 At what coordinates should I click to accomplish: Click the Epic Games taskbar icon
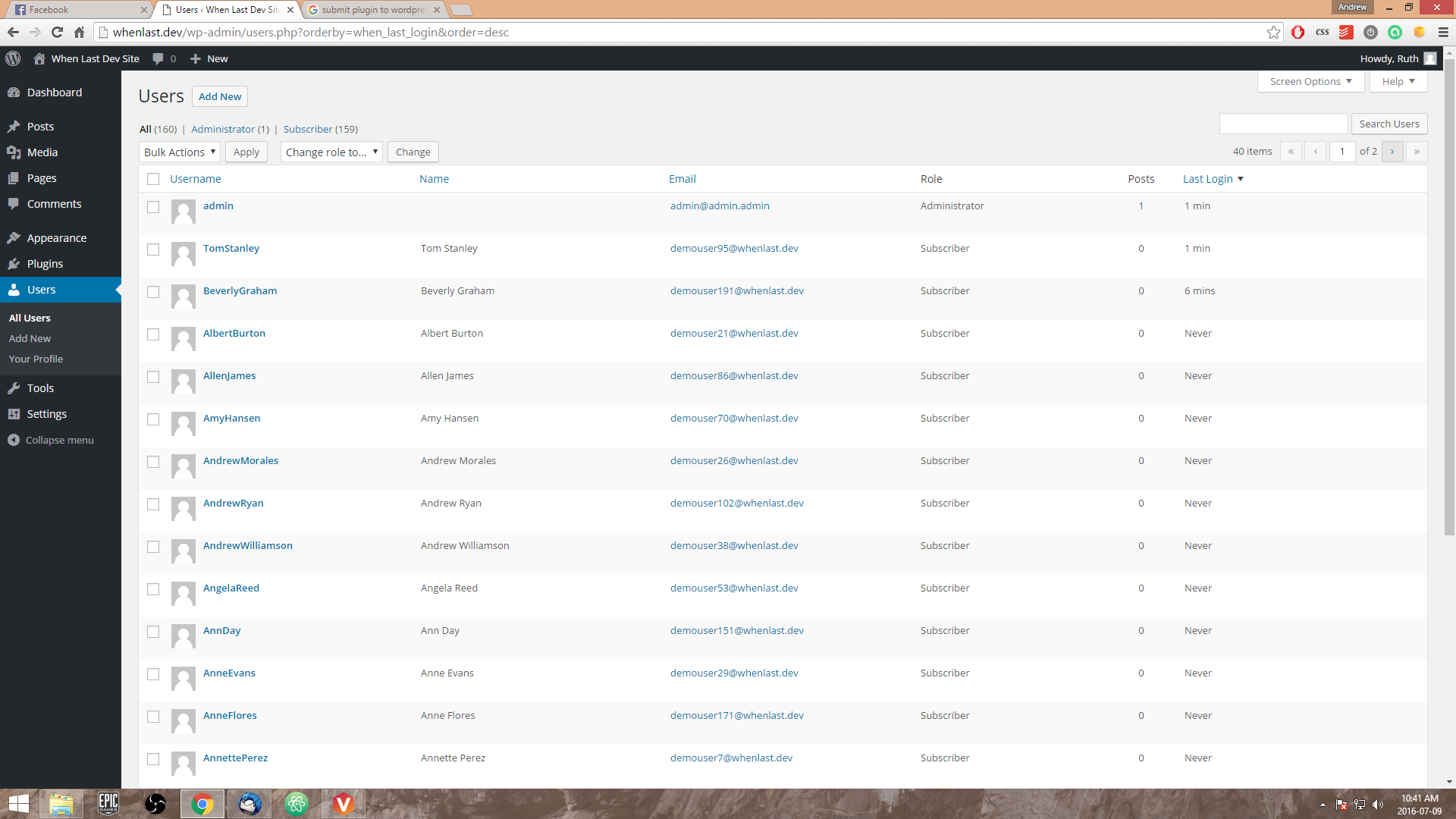click(108, 804)
